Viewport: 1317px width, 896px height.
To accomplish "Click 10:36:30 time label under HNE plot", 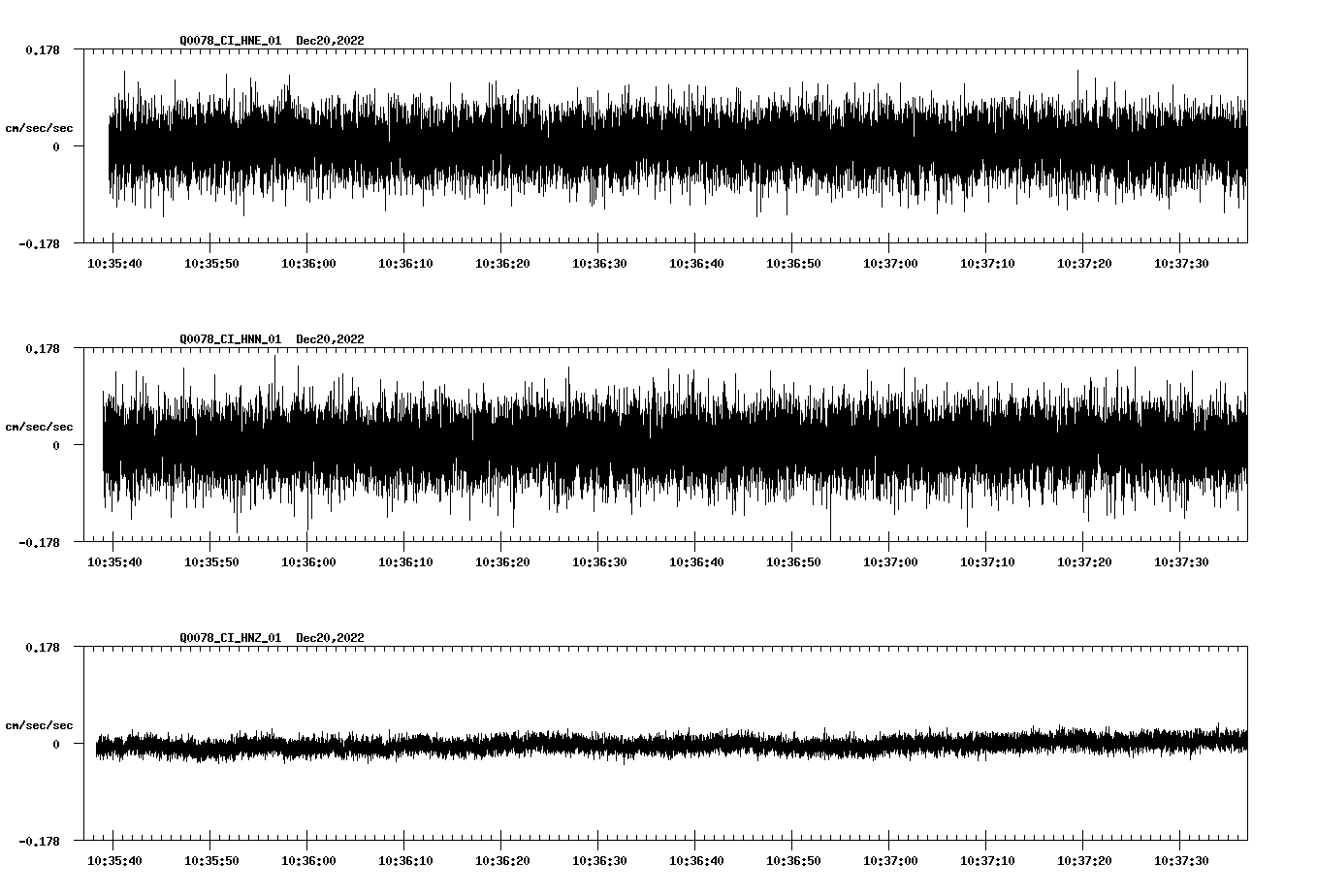I will (599, 264).
